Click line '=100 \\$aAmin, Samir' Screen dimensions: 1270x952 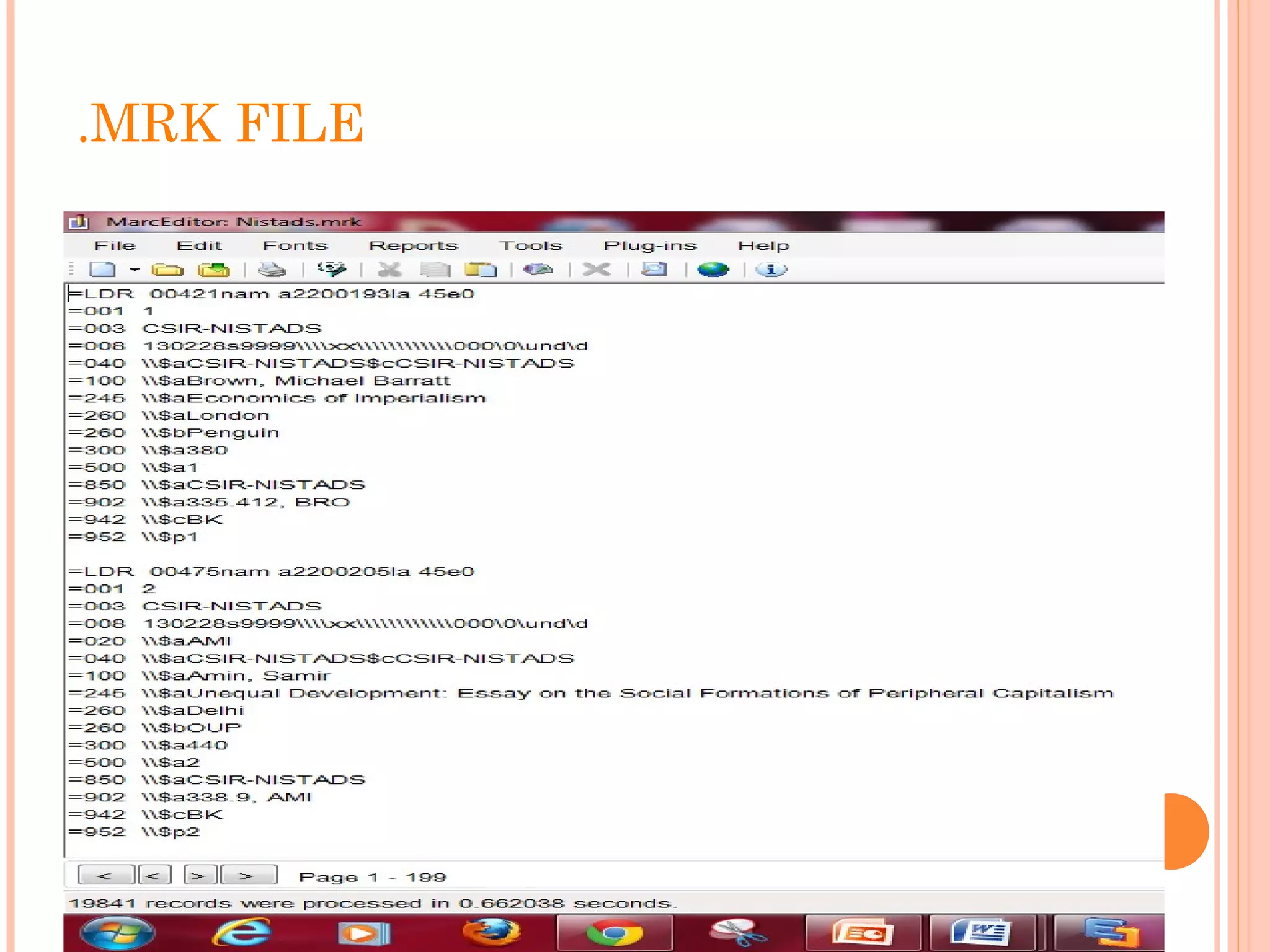[x=200, y=676]
